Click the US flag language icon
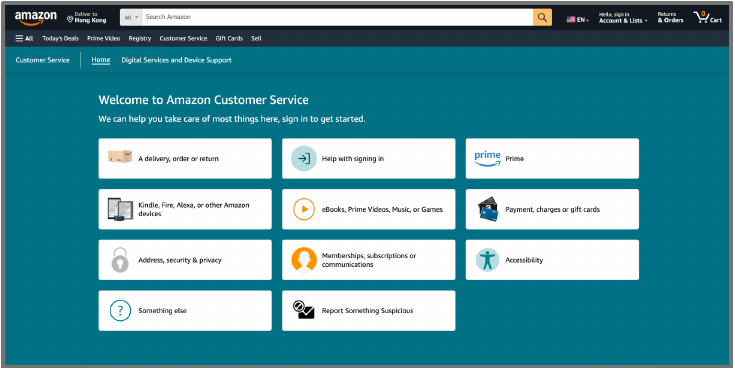Image resolution: width=735 pixels, height=368 pixels. click(x=570, y=20)
